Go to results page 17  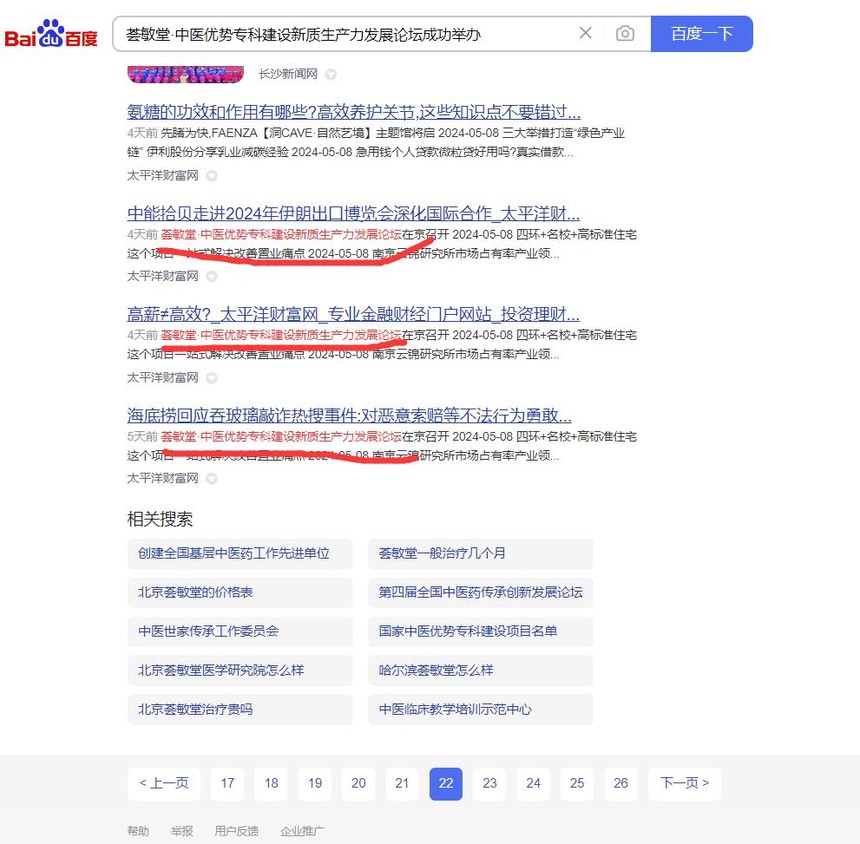click(228, 783)
